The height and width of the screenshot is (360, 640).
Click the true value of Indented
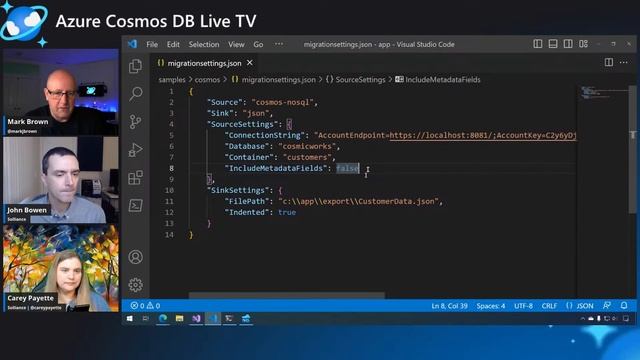(287, 212)
